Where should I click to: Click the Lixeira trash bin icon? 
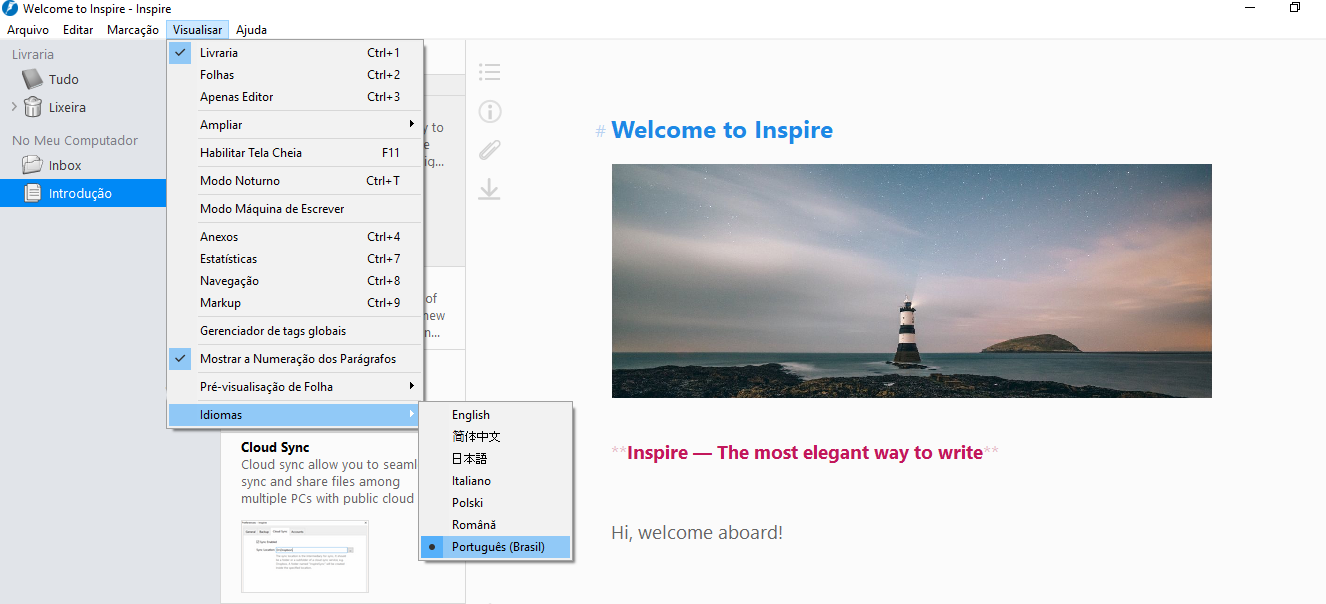[33, 107]
